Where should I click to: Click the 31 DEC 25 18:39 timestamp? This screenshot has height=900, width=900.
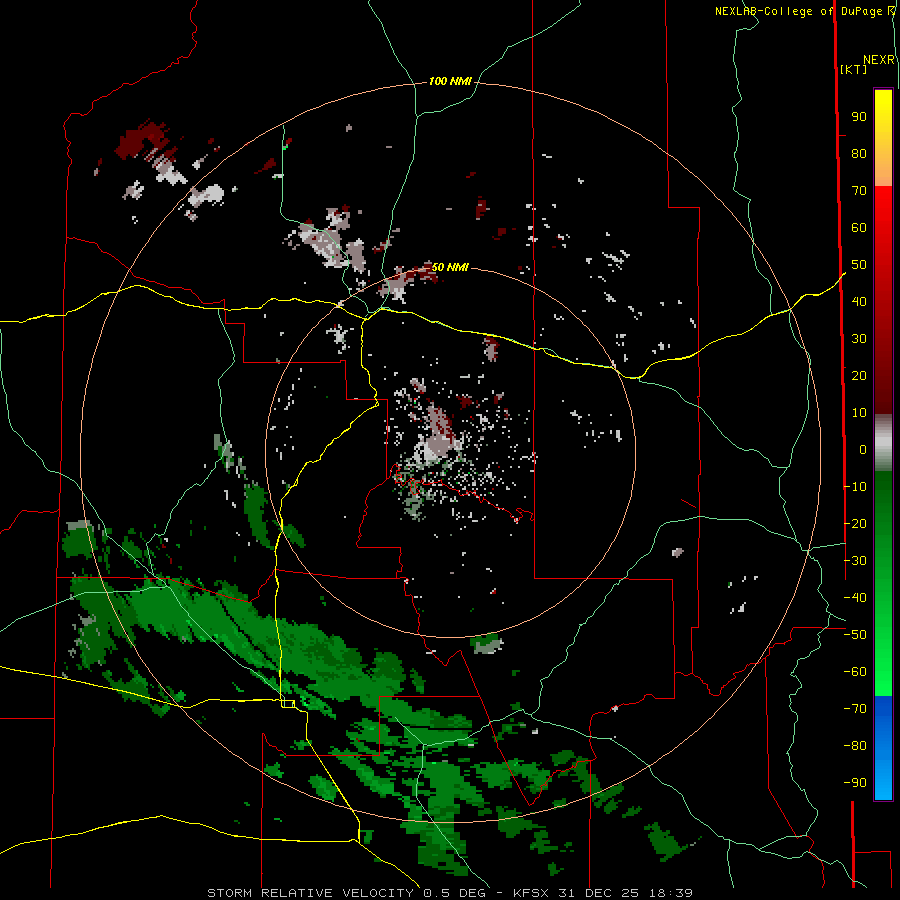click(626, 893)
